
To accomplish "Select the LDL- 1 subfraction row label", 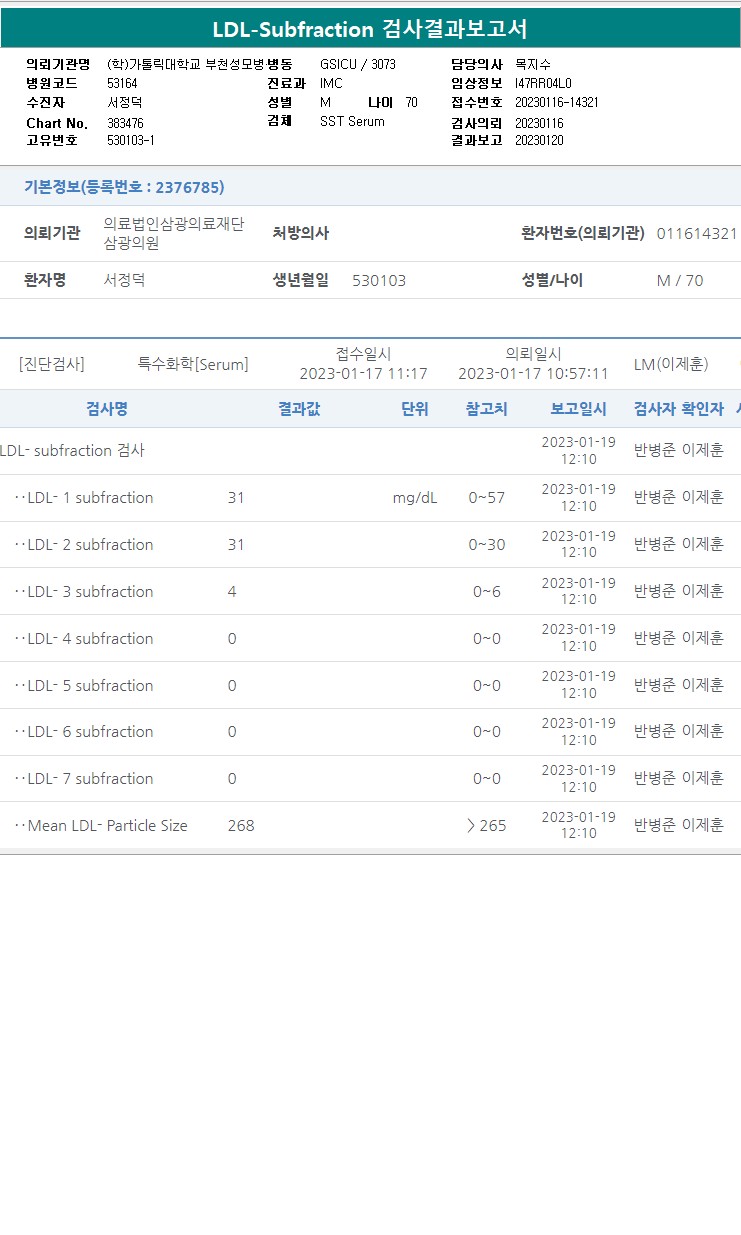I will [84, 498].
